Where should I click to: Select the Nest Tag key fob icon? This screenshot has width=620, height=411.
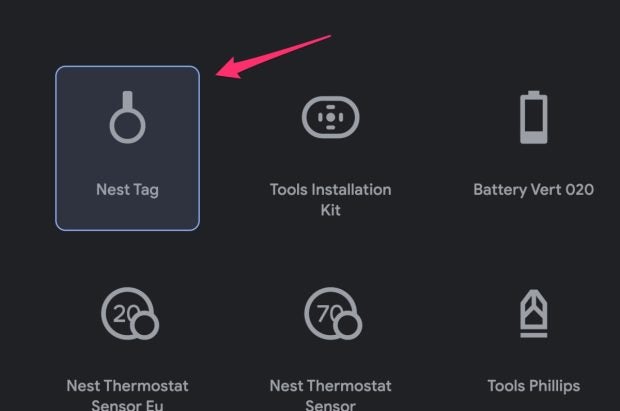pos(127,117)
